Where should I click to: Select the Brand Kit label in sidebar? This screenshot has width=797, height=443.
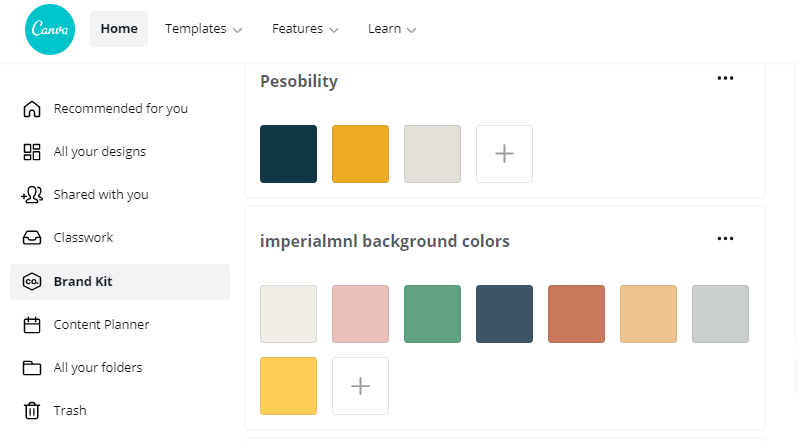(83, 281)
